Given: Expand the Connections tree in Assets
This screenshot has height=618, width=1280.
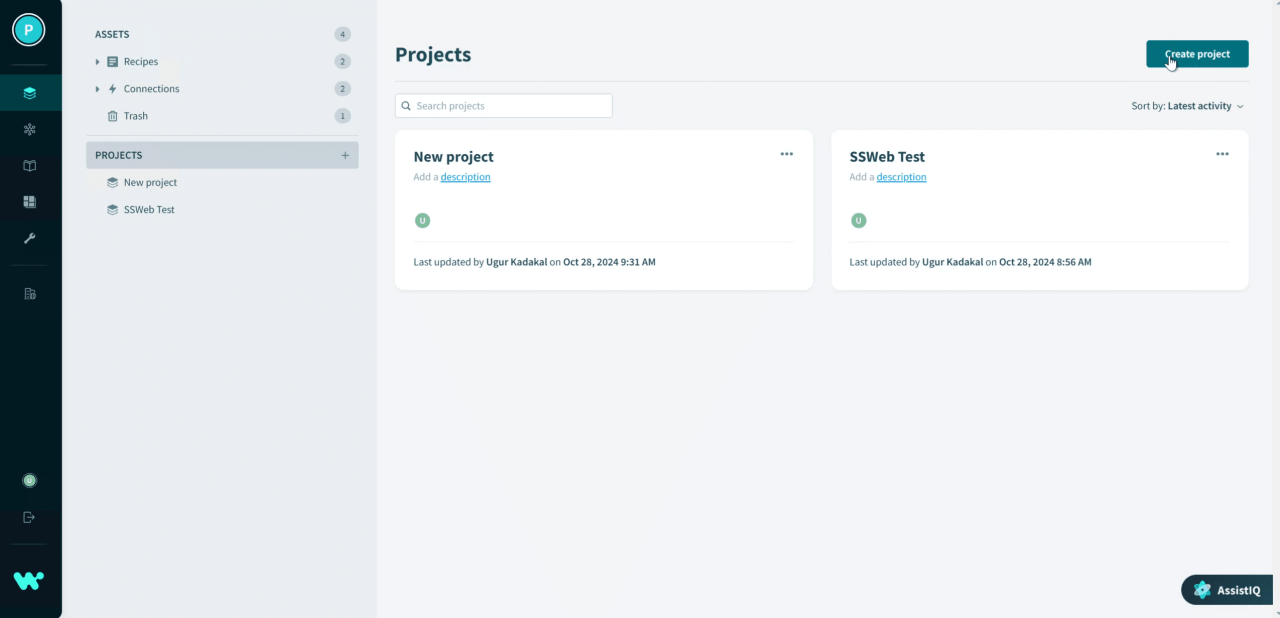Looking at the screenshot, I should click(97, 88).
